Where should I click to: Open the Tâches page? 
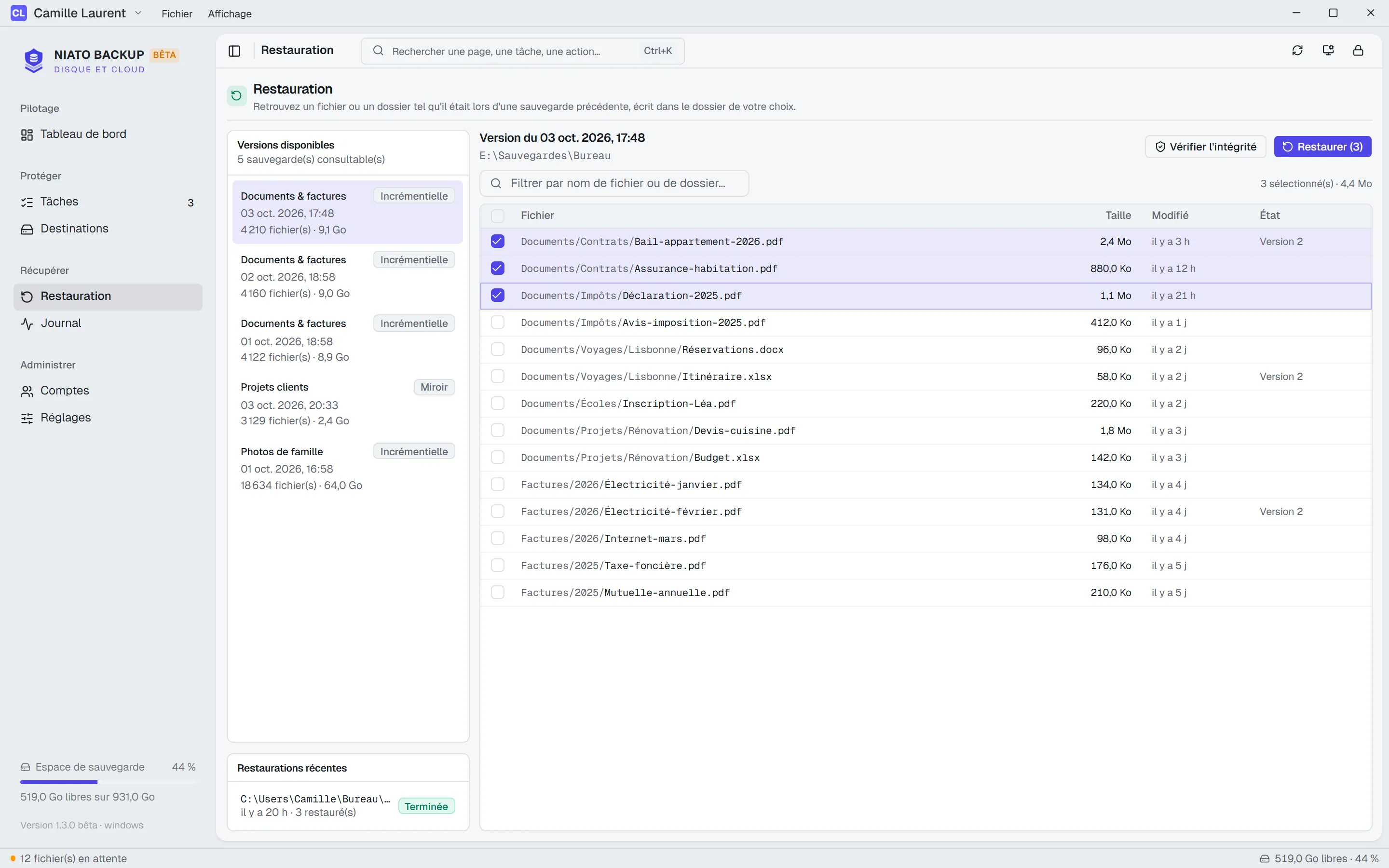tap(108, 202)
